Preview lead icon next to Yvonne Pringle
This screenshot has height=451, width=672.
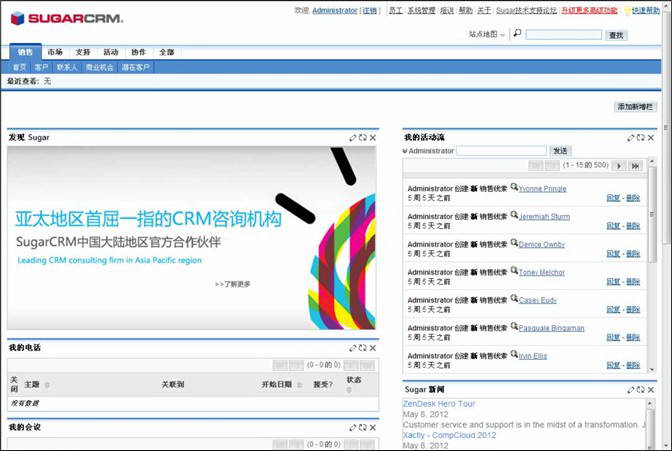514,187
